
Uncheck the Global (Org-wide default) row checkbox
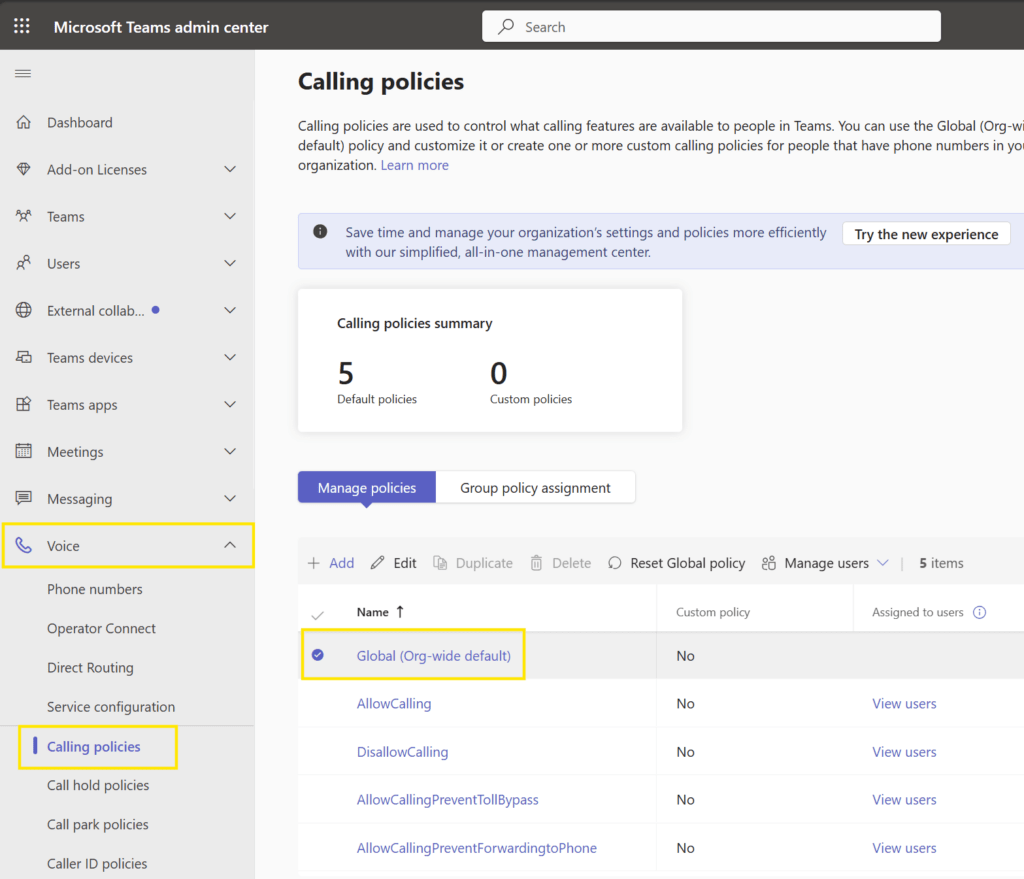coord(317,655)
